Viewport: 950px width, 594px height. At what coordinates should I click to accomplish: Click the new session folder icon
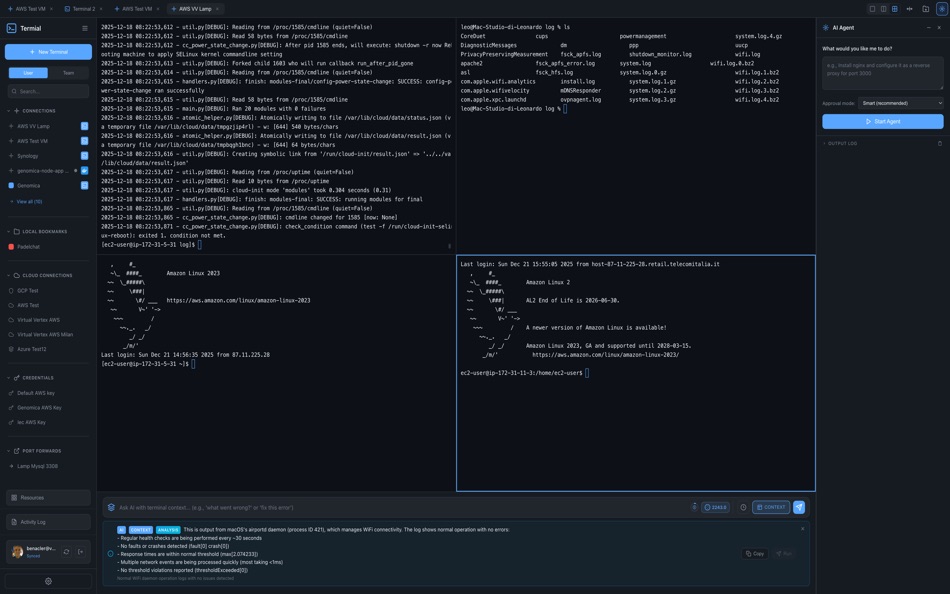pos(925,9)
